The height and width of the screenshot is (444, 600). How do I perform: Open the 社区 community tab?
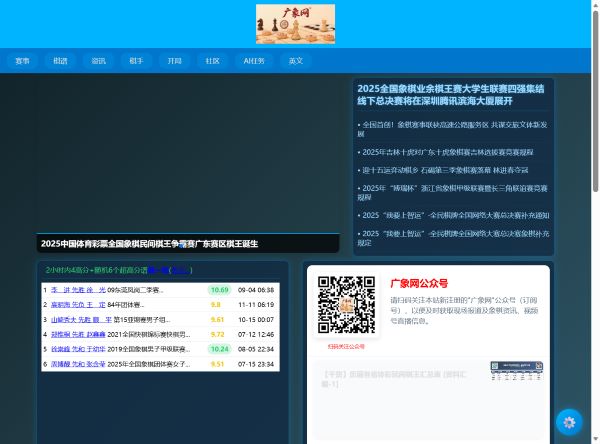click(212, 61)
